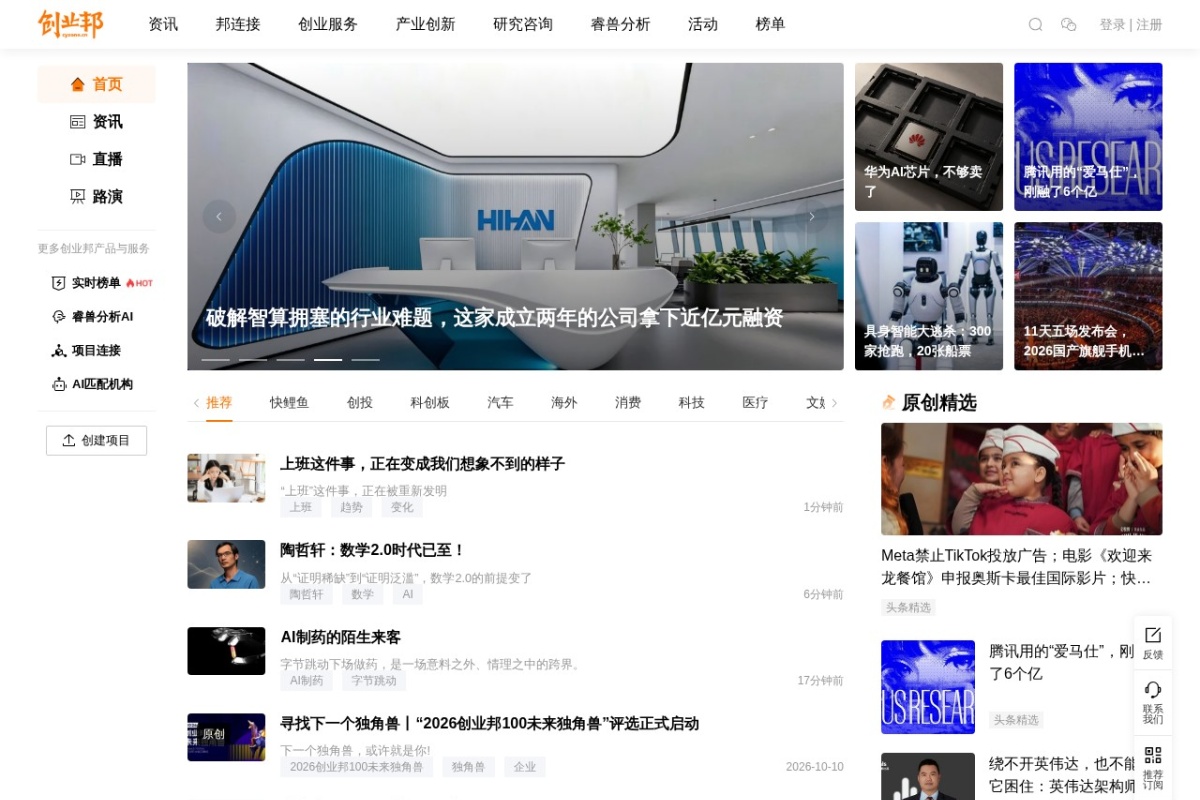
Task: Click the 陶哲轩 article thumbnail
Action: 226,564
